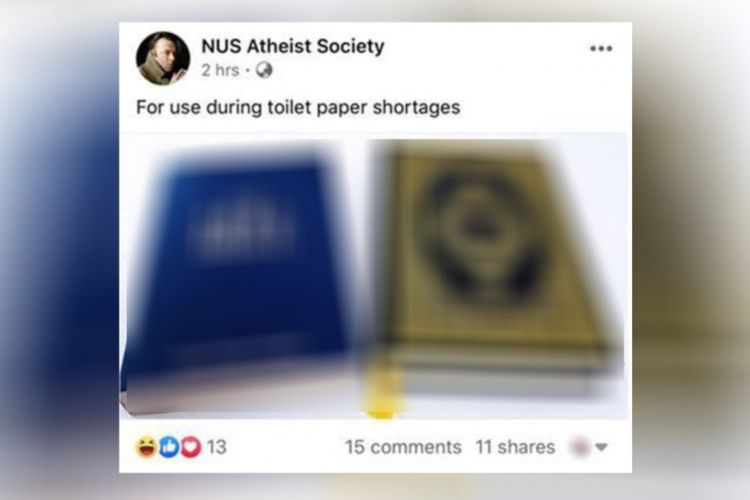The height and width of the screenshot is (500, 750).
Task: Open the blurred gold book photo
Action: 493,275
